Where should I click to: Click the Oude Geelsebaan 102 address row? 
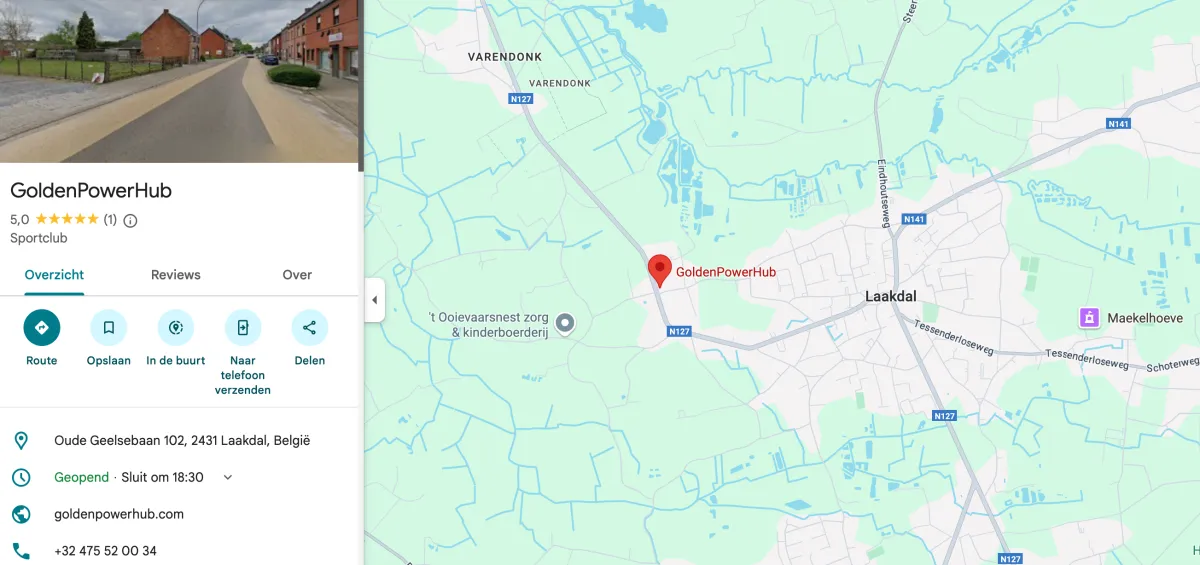click(179, 440)
